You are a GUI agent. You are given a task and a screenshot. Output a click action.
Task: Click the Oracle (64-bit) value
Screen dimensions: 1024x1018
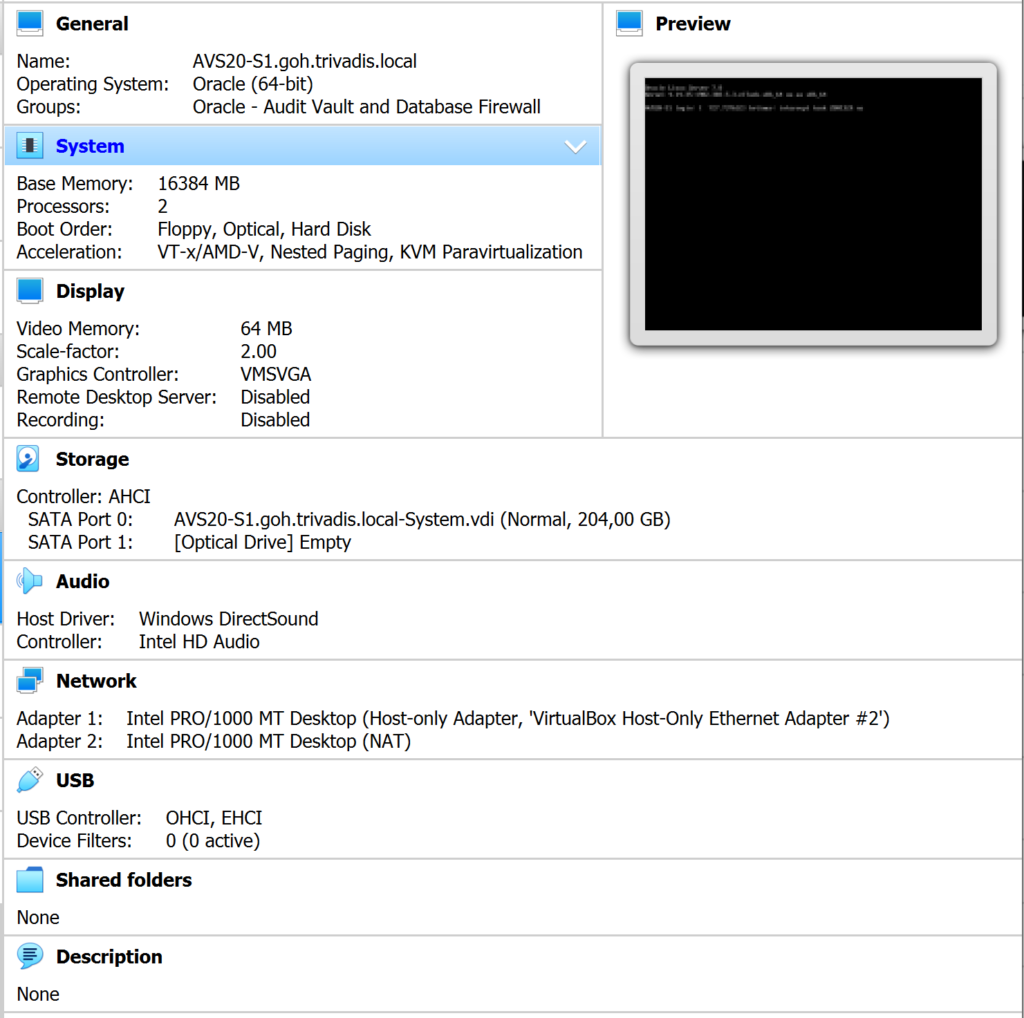[x=253, y=84]
